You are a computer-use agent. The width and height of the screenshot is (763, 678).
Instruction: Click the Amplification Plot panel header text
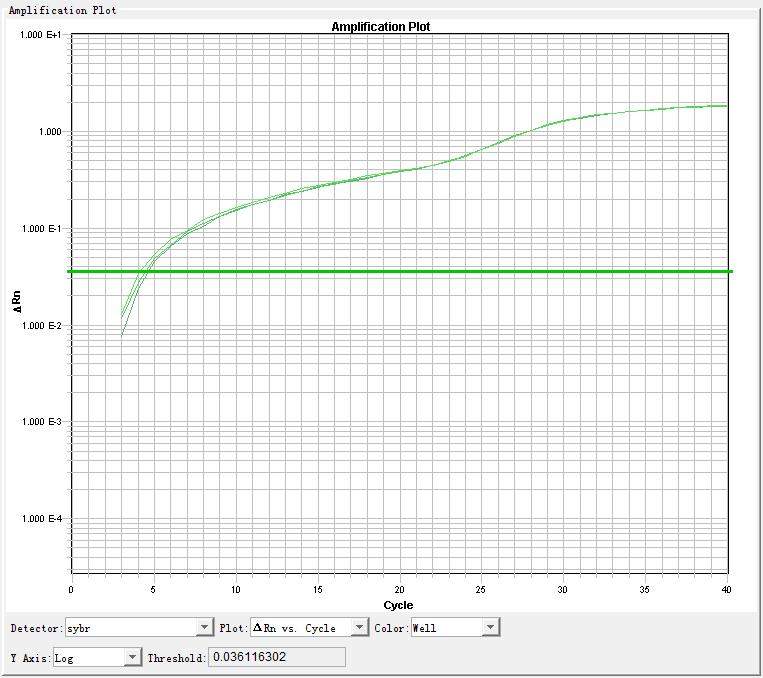pyautogui.click(x=63, y=10)
